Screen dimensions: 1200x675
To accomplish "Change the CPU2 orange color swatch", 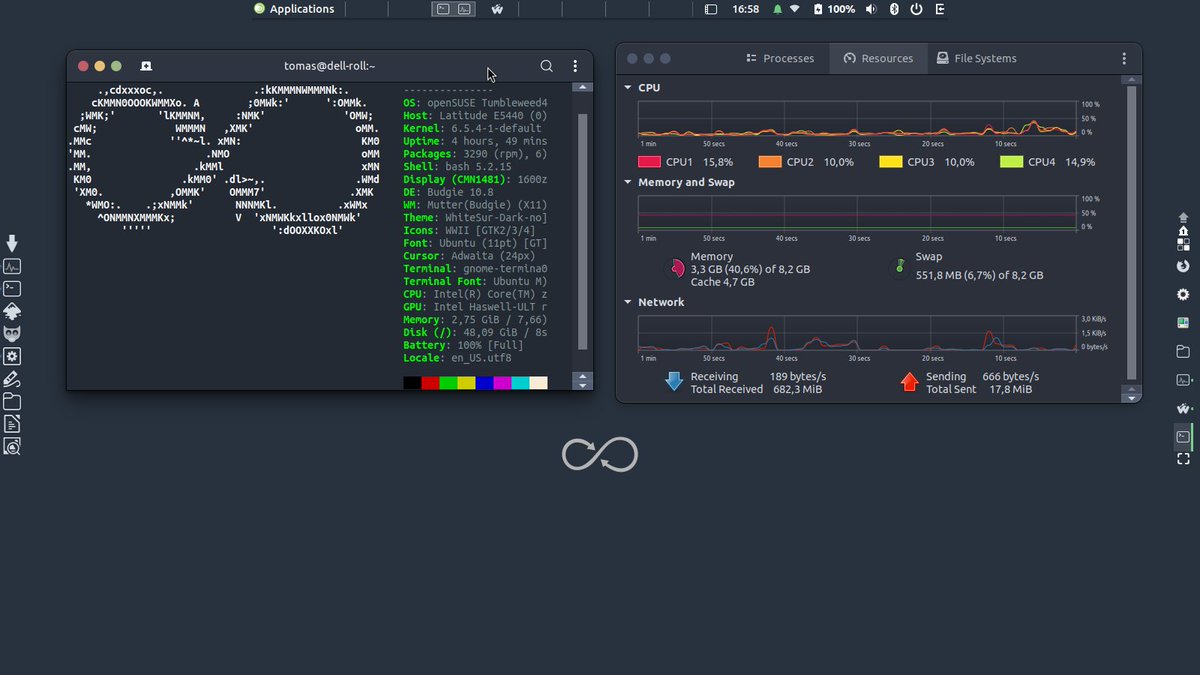I will tap(770, 162).
